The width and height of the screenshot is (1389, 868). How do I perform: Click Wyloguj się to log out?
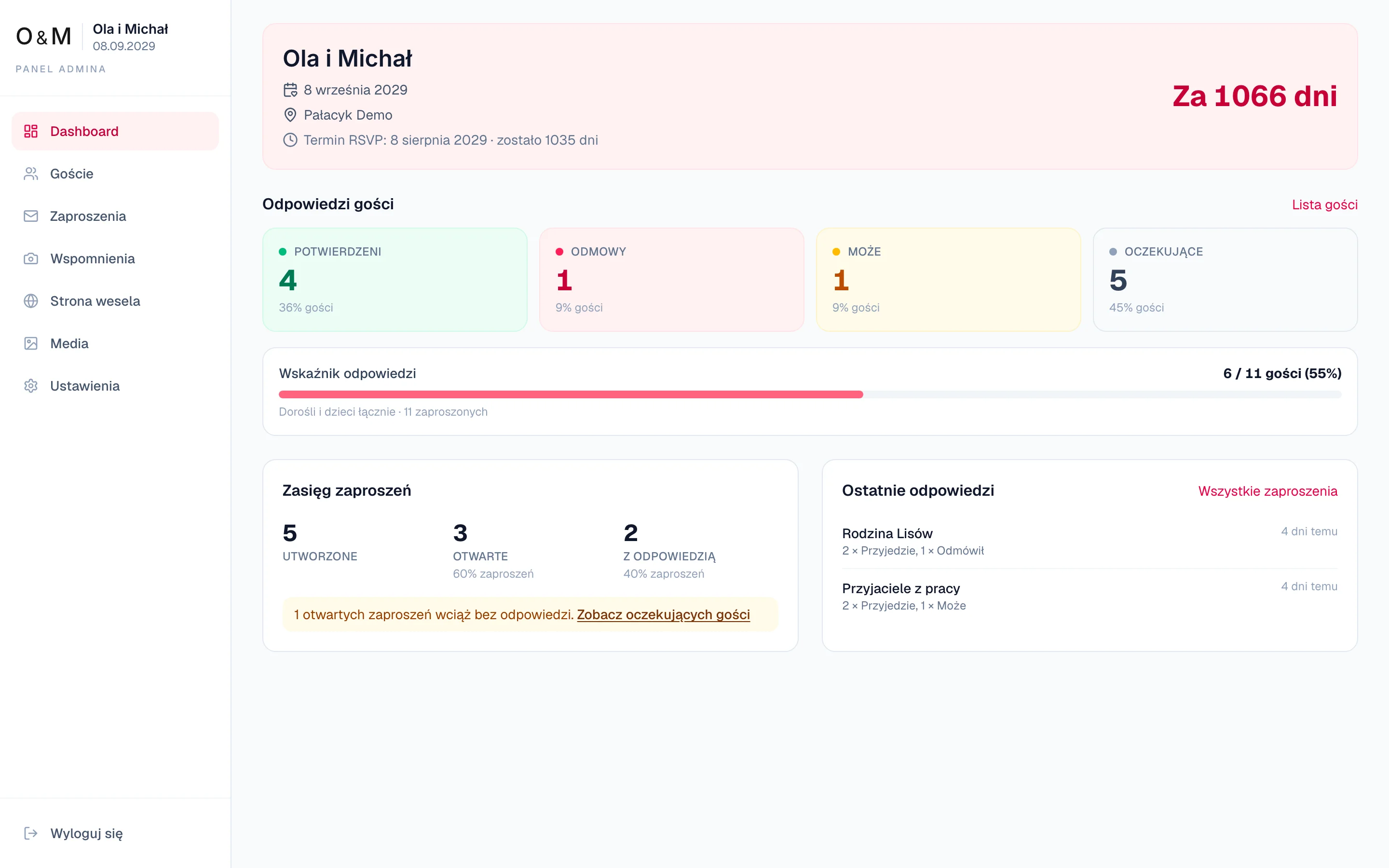[115, 834]
